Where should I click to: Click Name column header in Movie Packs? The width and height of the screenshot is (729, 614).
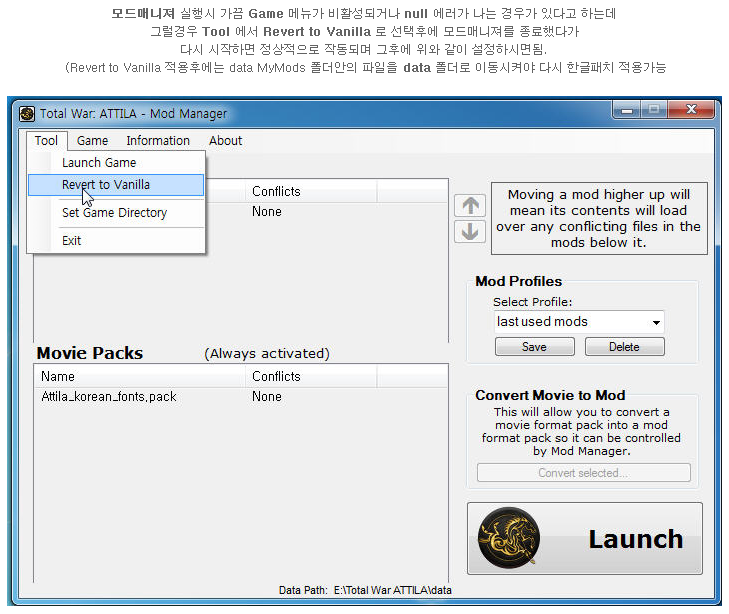[139, 376]
